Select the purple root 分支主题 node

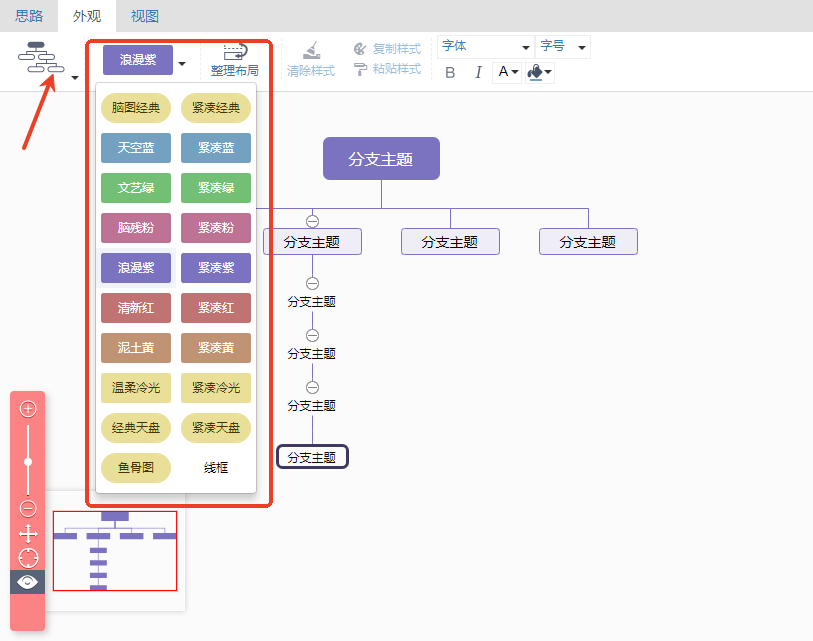[x=382, y=159]
